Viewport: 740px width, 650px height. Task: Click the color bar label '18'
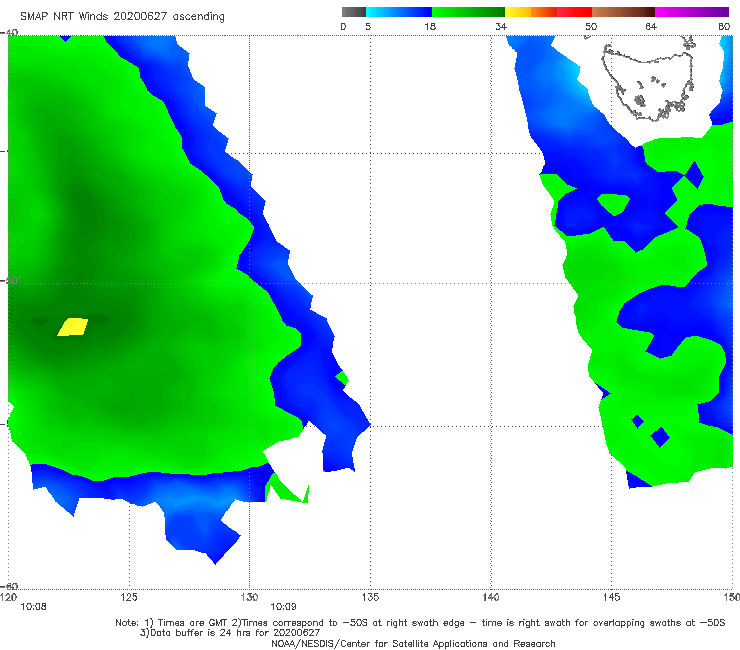pyautogui.click(x=430, y=26)
